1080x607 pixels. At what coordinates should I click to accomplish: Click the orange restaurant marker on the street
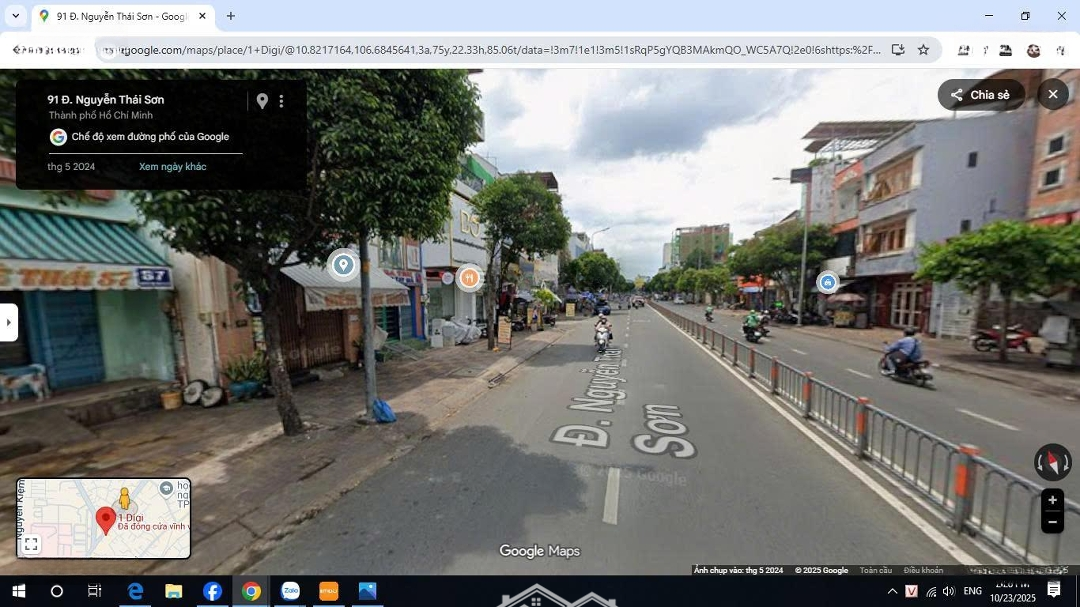tap(469, 278)
